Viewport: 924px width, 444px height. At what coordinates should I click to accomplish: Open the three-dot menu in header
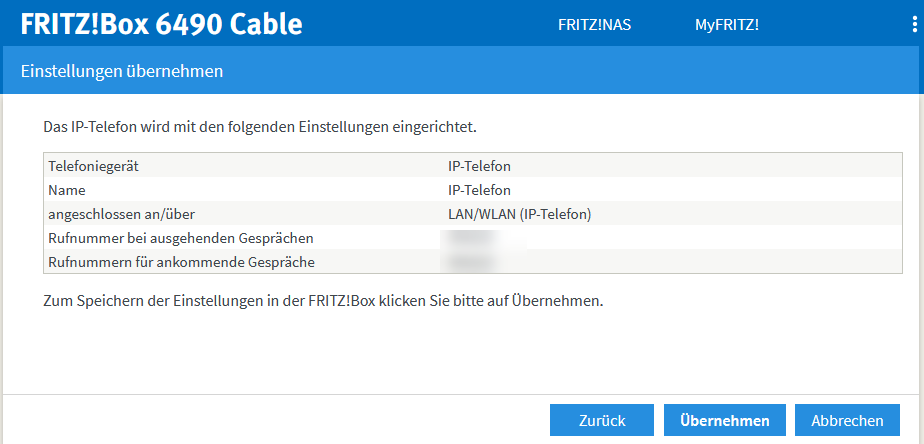click(x=914, y=25)
